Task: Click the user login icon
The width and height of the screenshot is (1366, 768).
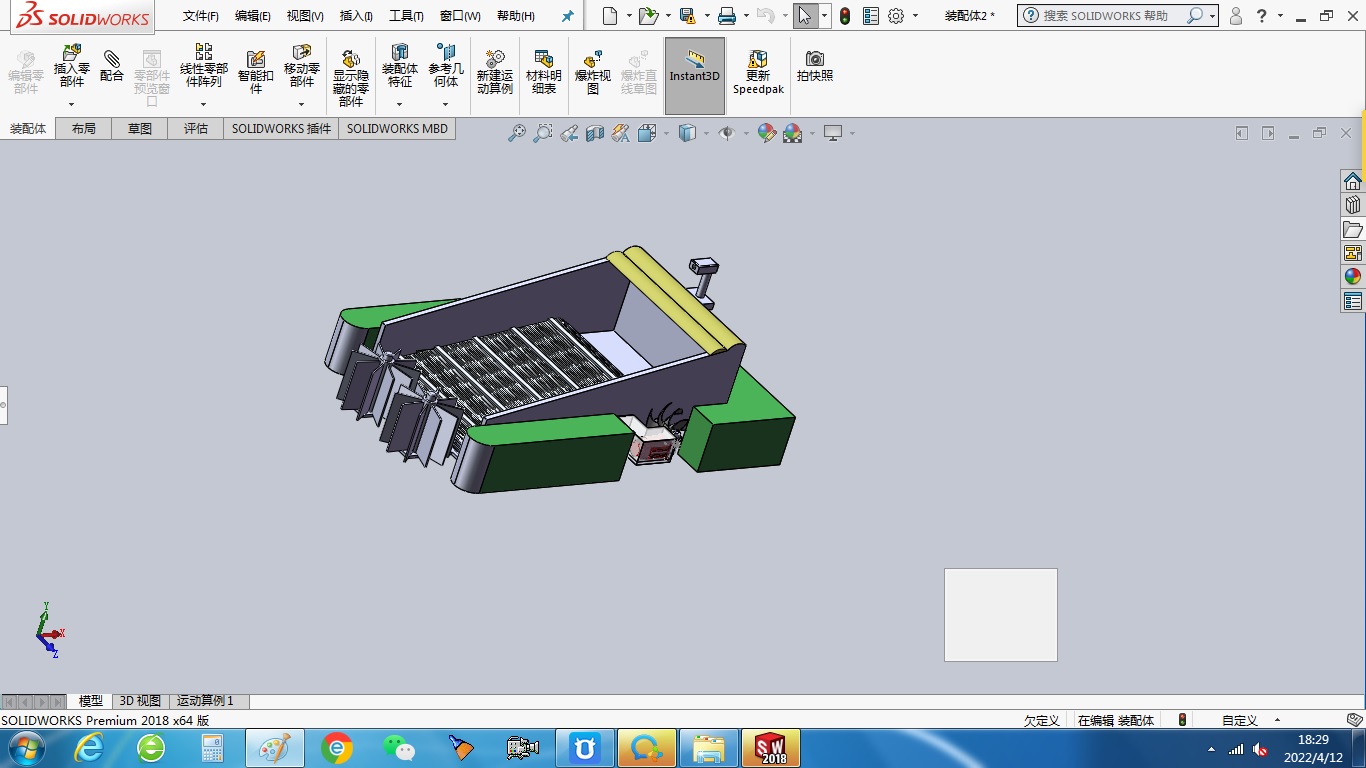Action: [1236, 16]
